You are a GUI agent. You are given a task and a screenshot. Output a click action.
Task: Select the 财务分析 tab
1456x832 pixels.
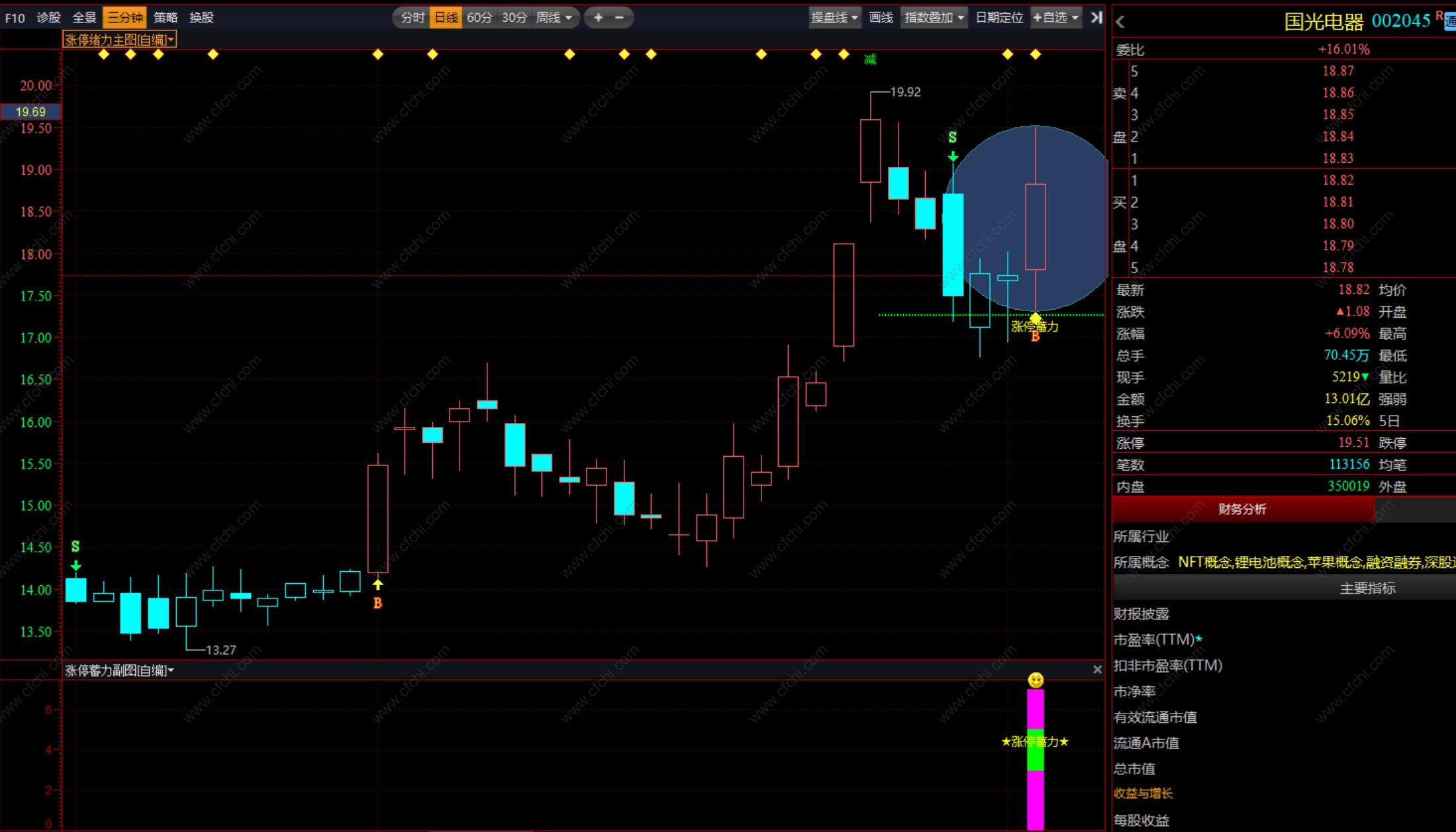1242,509
